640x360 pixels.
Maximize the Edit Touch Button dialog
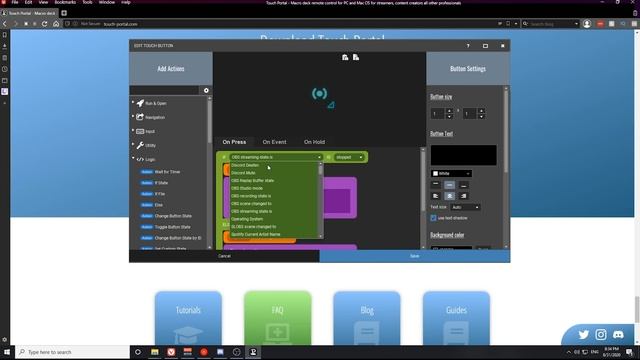click(485, 46)
